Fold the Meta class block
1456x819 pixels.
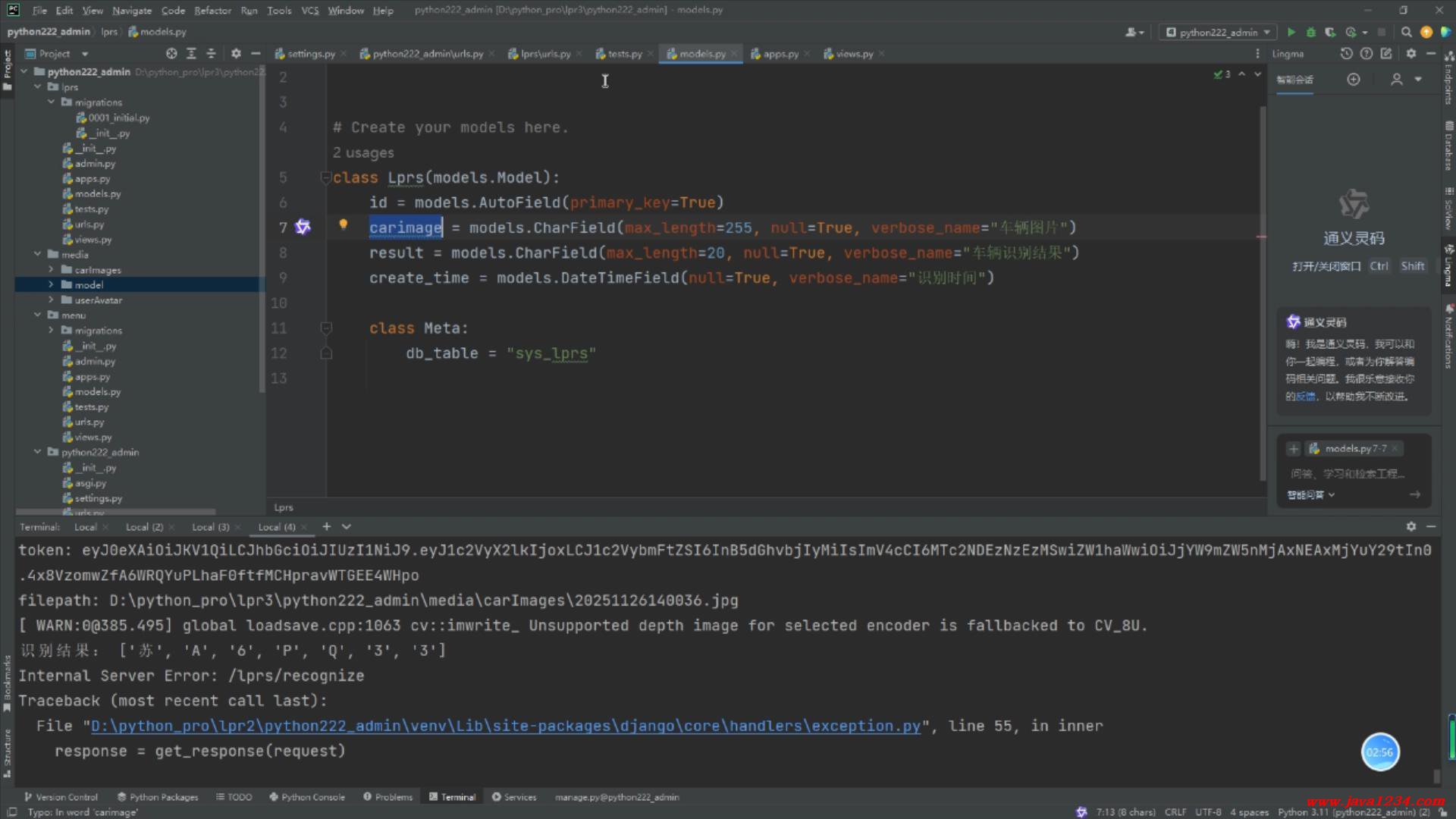pyautogui.click(x=326, y=328)
